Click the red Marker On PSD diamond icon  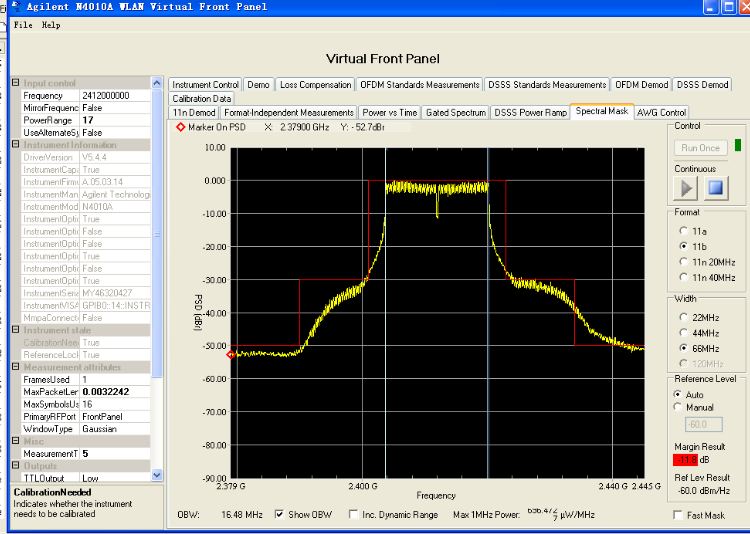click(180, 127)
